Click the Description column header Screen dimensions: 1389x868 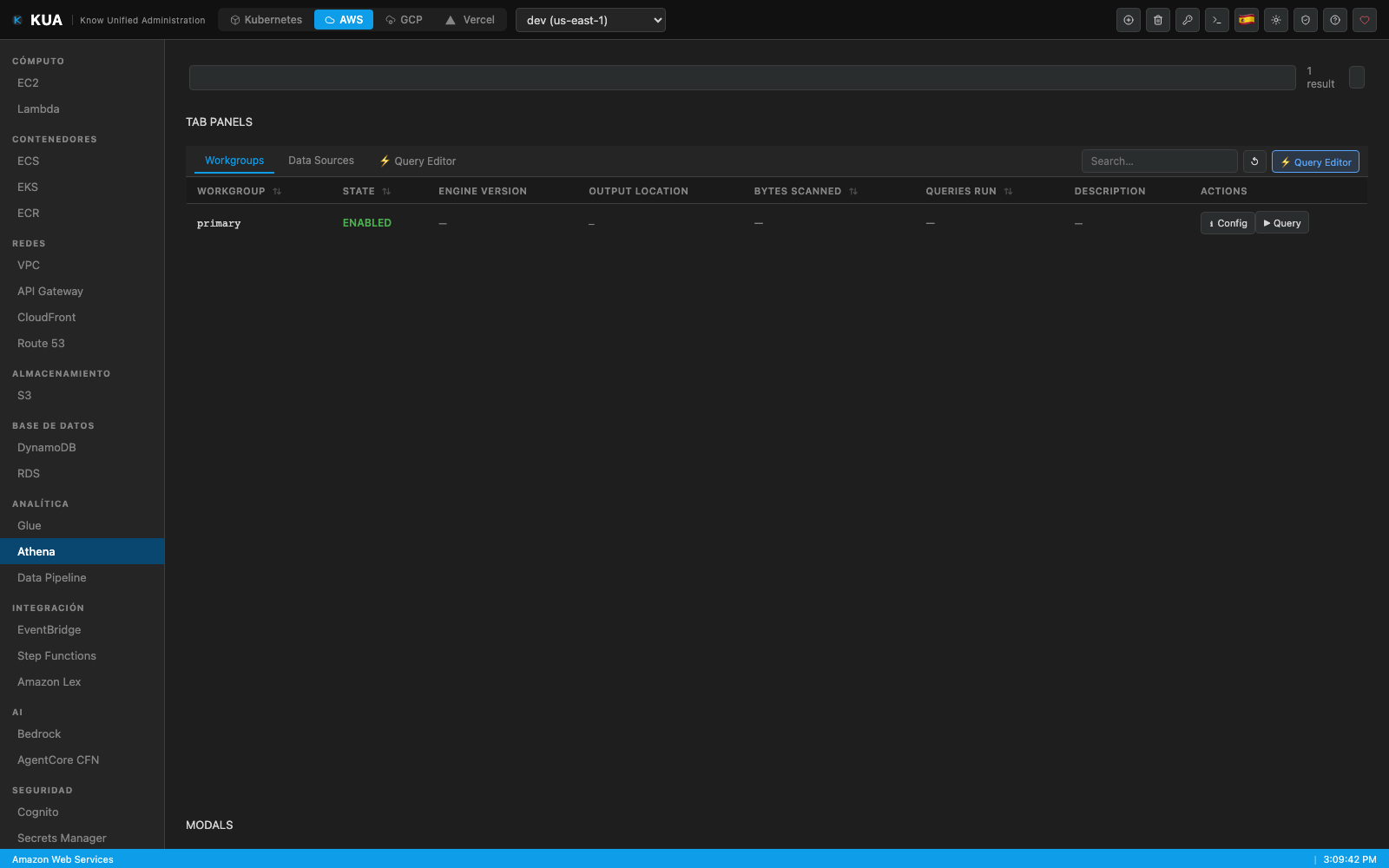pos(1109,191)
